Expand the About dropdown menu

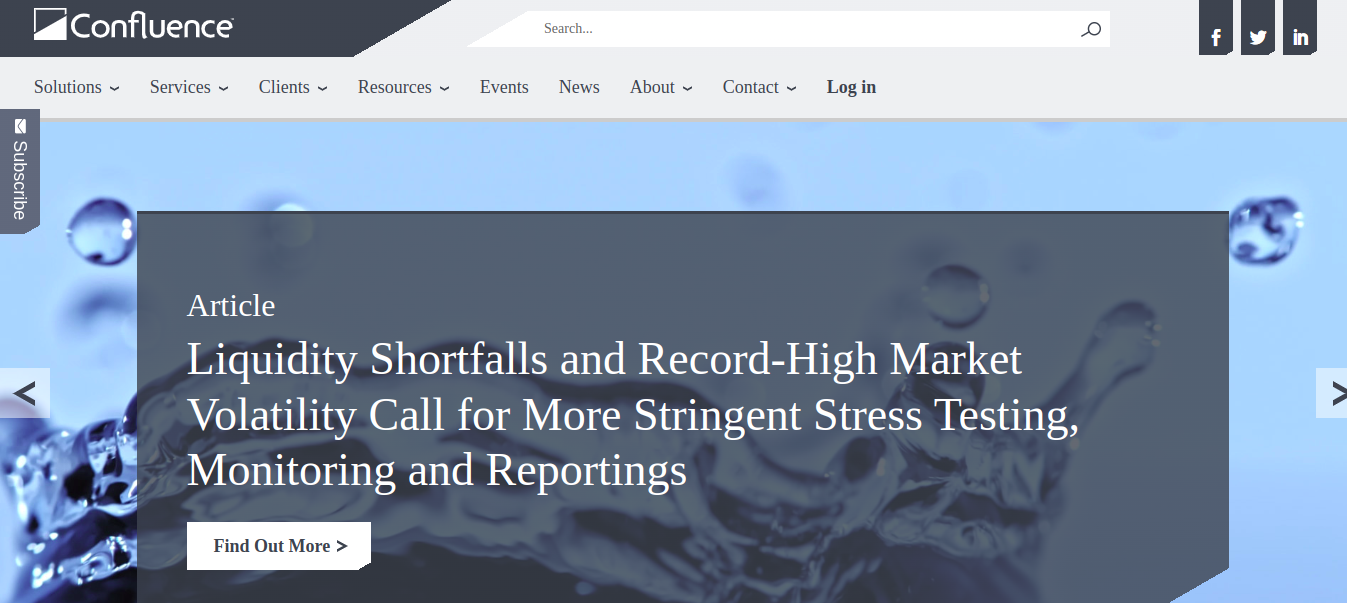coord(661,87)
